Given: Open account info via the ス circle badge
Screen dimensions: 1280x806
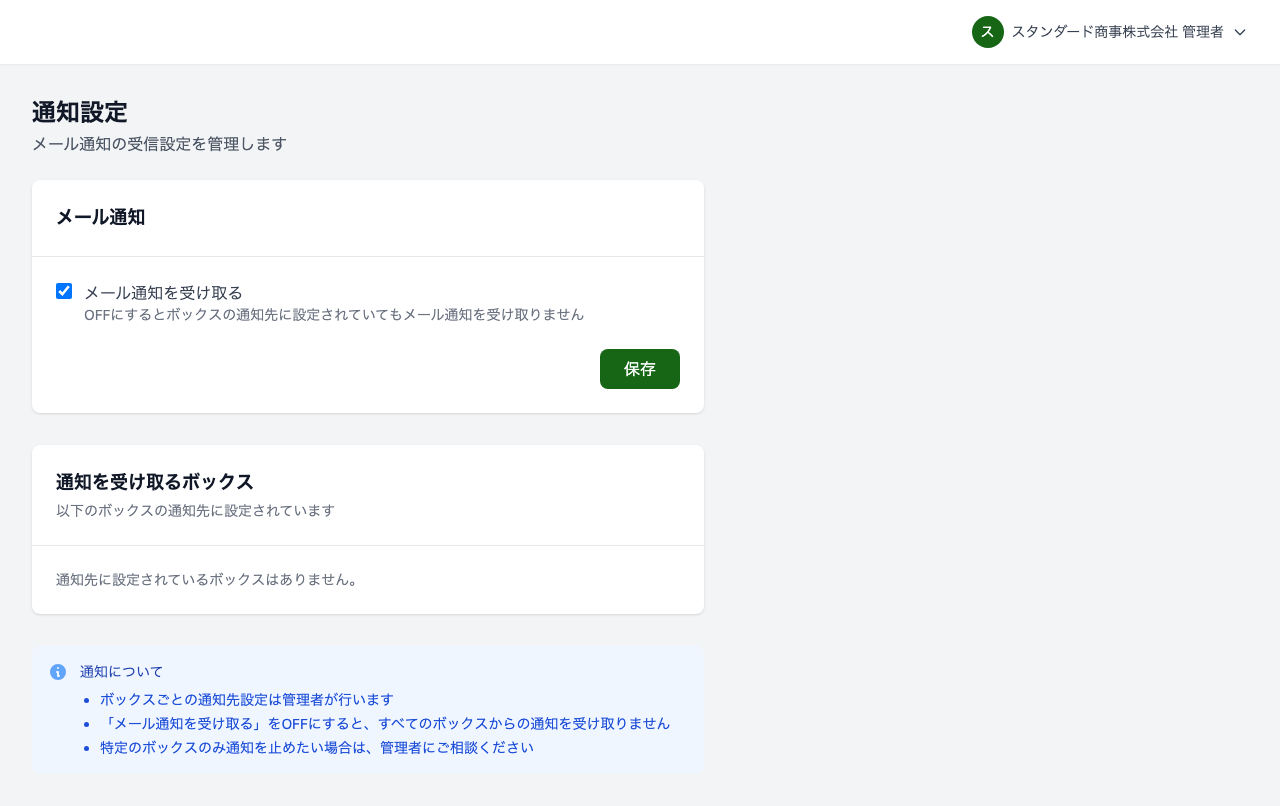Looking at the screenshot, I should coord(987,32).
